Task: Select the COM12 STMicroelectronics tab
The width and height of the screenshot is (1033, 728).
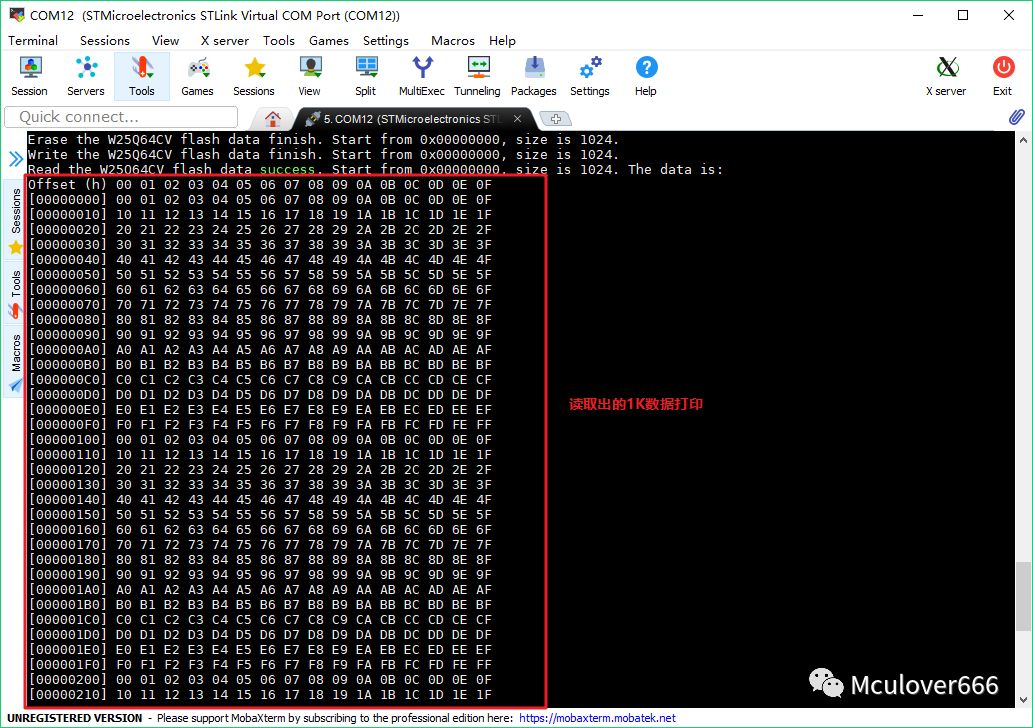Action: 412,119
